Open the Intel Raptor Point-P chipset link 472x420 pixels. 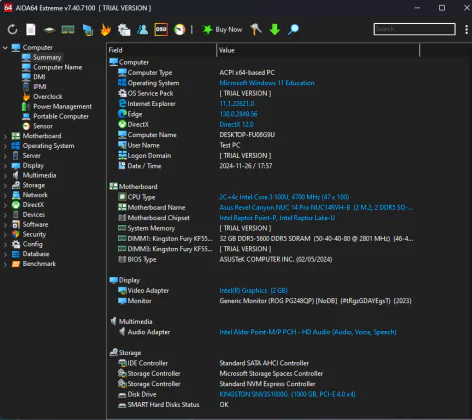pos(277,218)
